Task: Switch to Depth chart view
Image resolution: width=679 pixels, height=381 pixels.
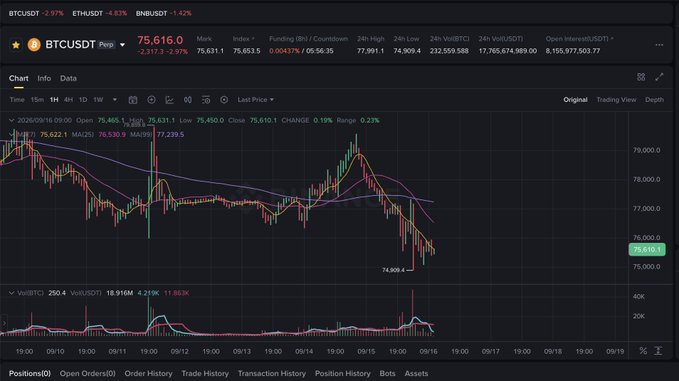Action: (x=654, y=100)
